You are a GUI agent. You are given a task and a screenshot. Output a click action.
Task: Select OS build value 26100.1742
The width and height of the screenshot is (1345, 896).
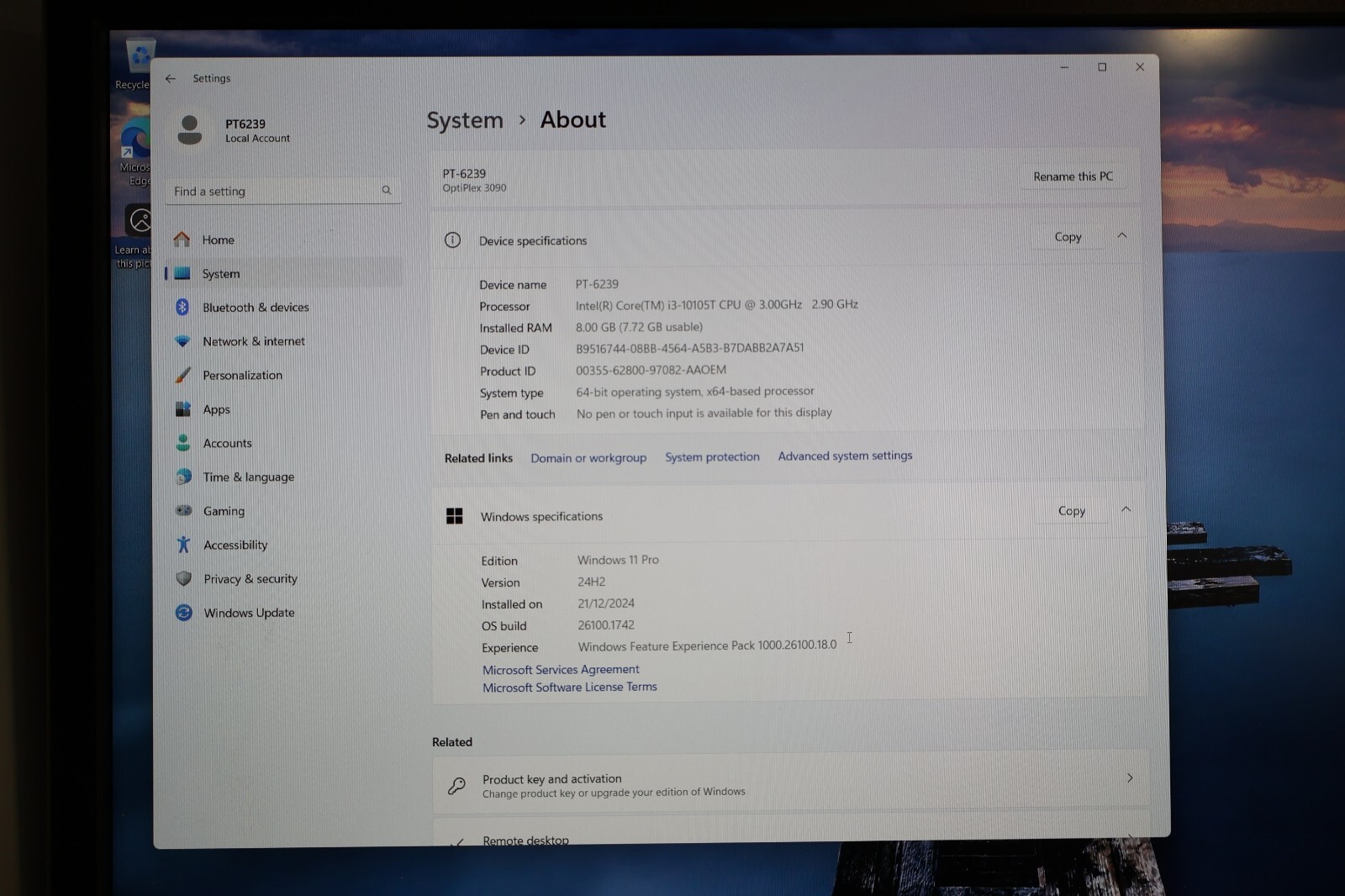click(606, 625)
